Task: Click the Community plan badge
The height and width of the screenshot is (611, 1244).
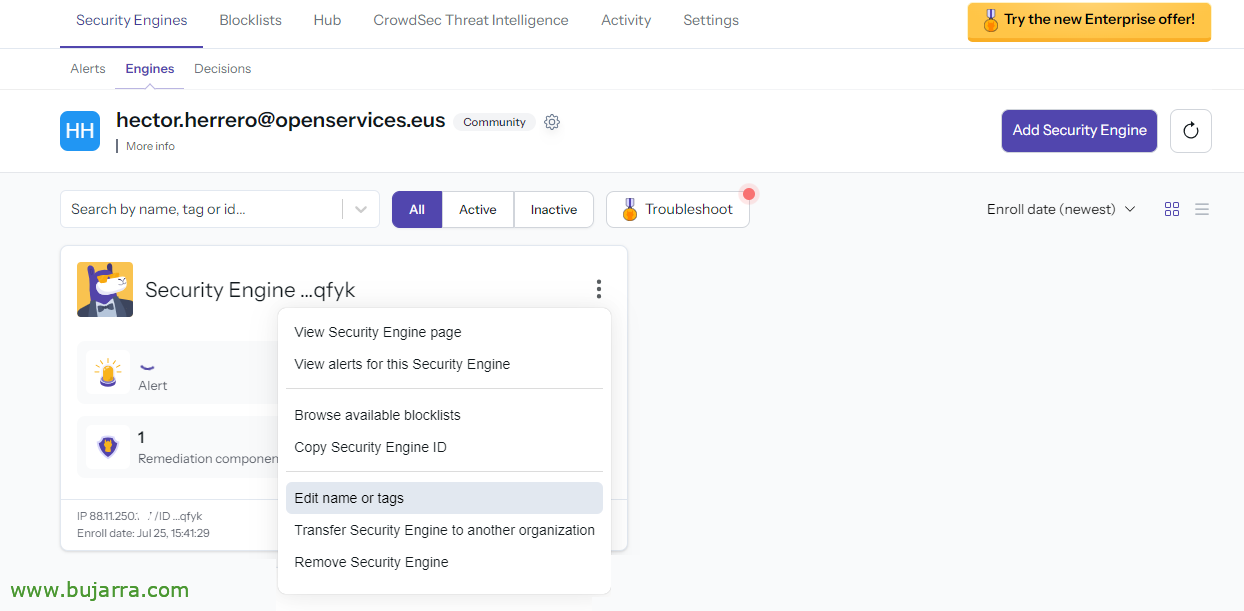Action: (494, 122)
